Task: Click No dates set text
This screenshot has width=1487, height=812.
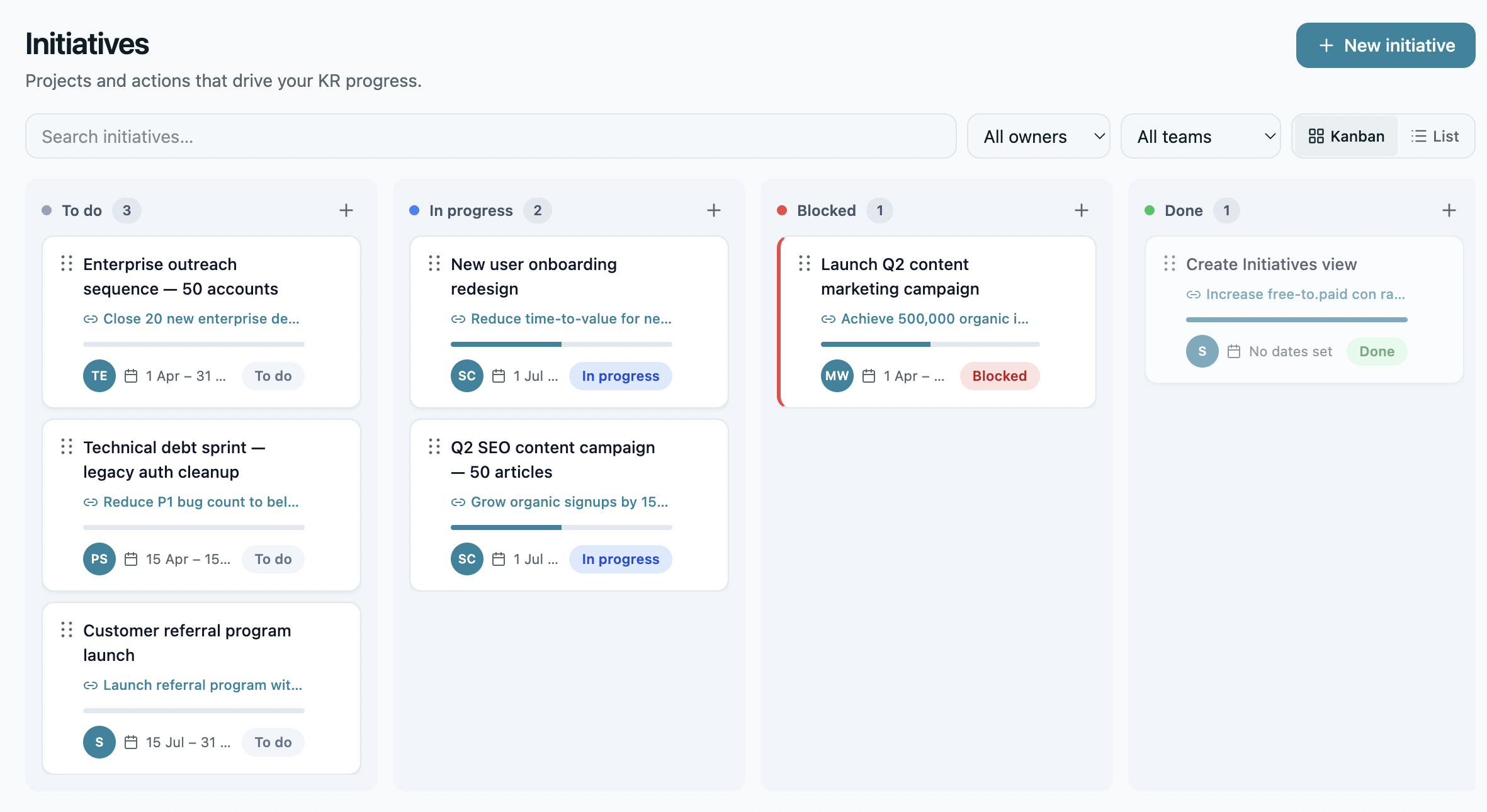Action: point(1291,351)
